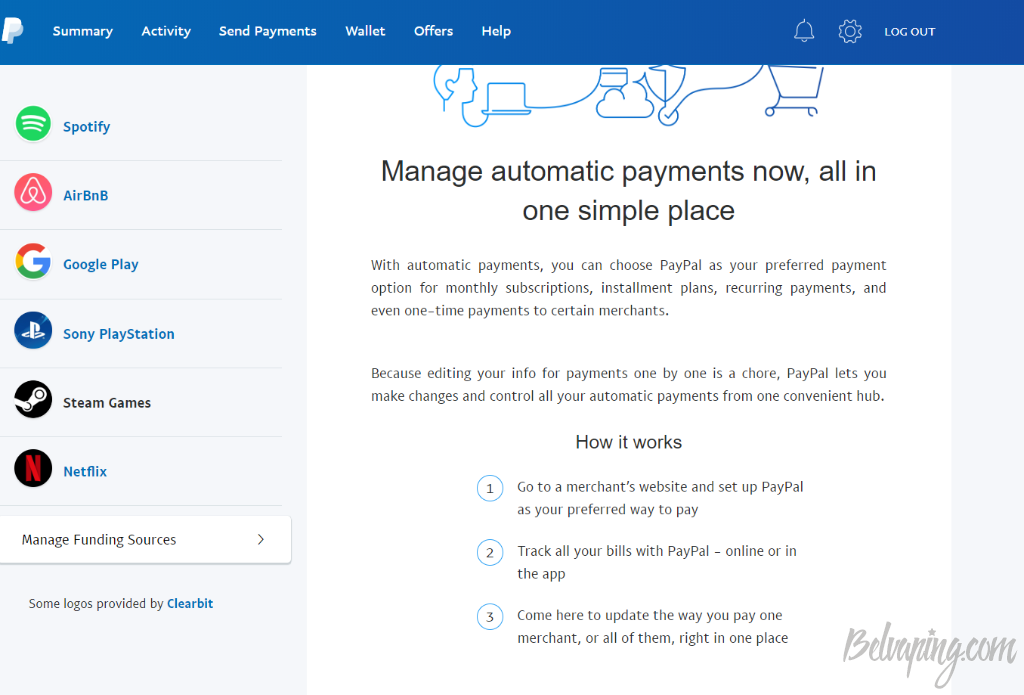The image size is (1024, 695).
Task: Select the Steam Games merchant entry
Action: click(107, 403)
